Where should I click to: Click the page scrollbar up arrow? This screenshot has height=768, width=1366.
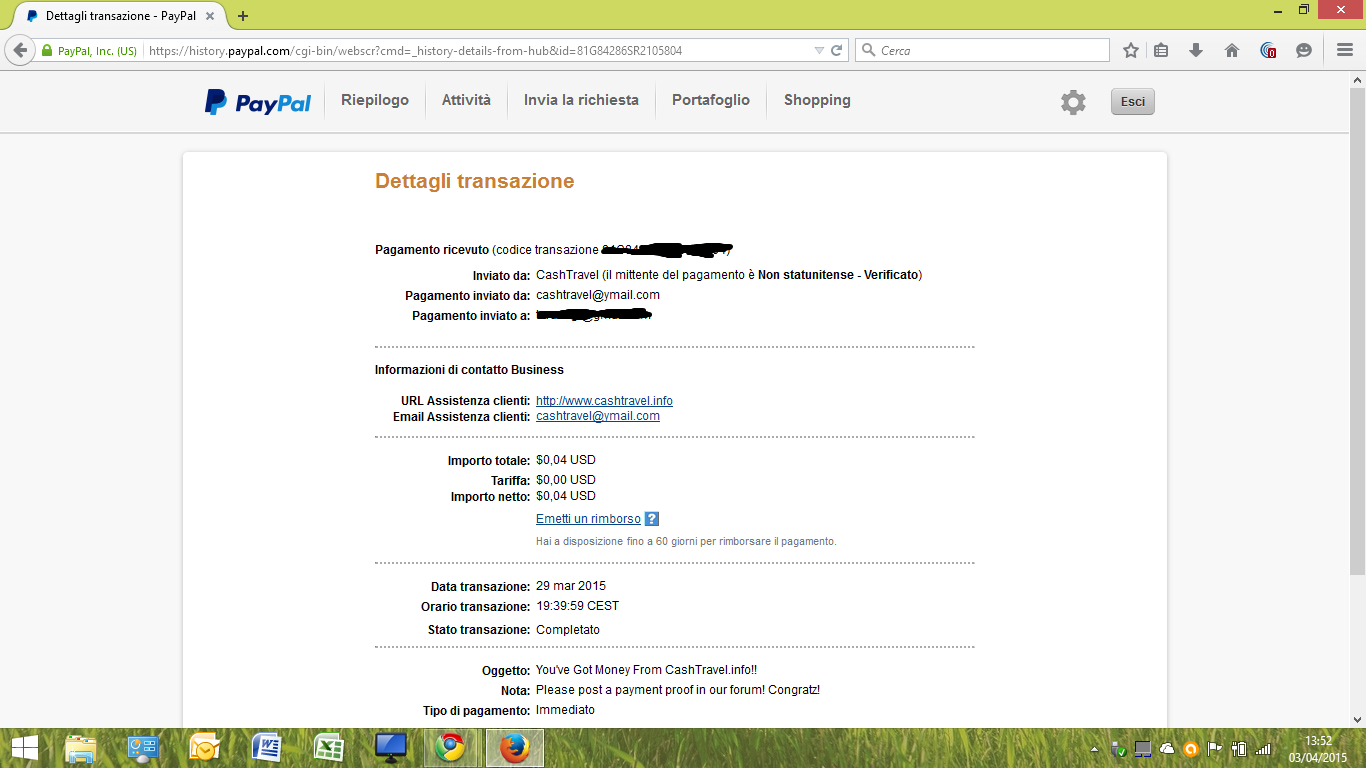(1357, 79)
